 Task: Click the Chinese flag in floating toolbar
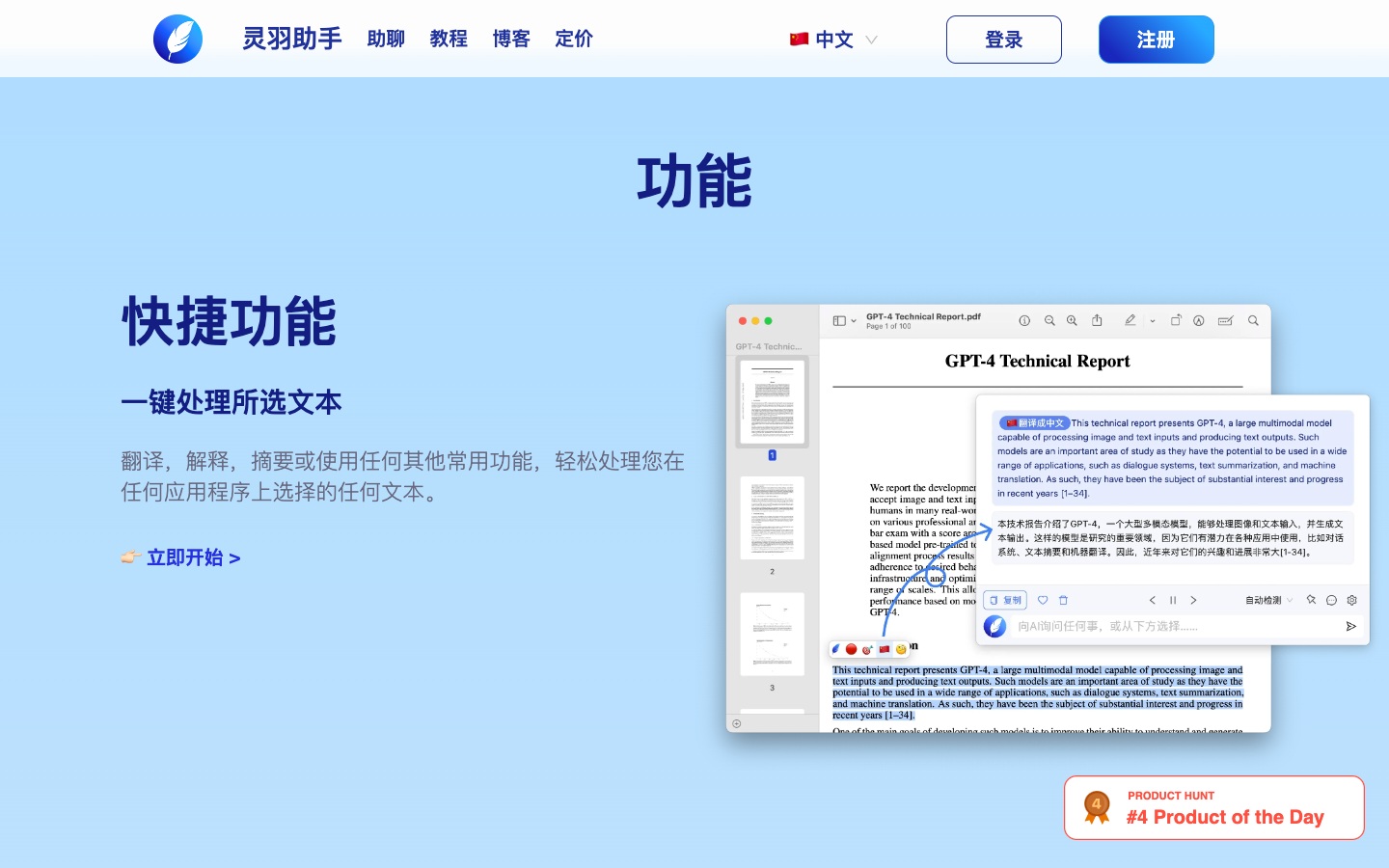point(884,649)
